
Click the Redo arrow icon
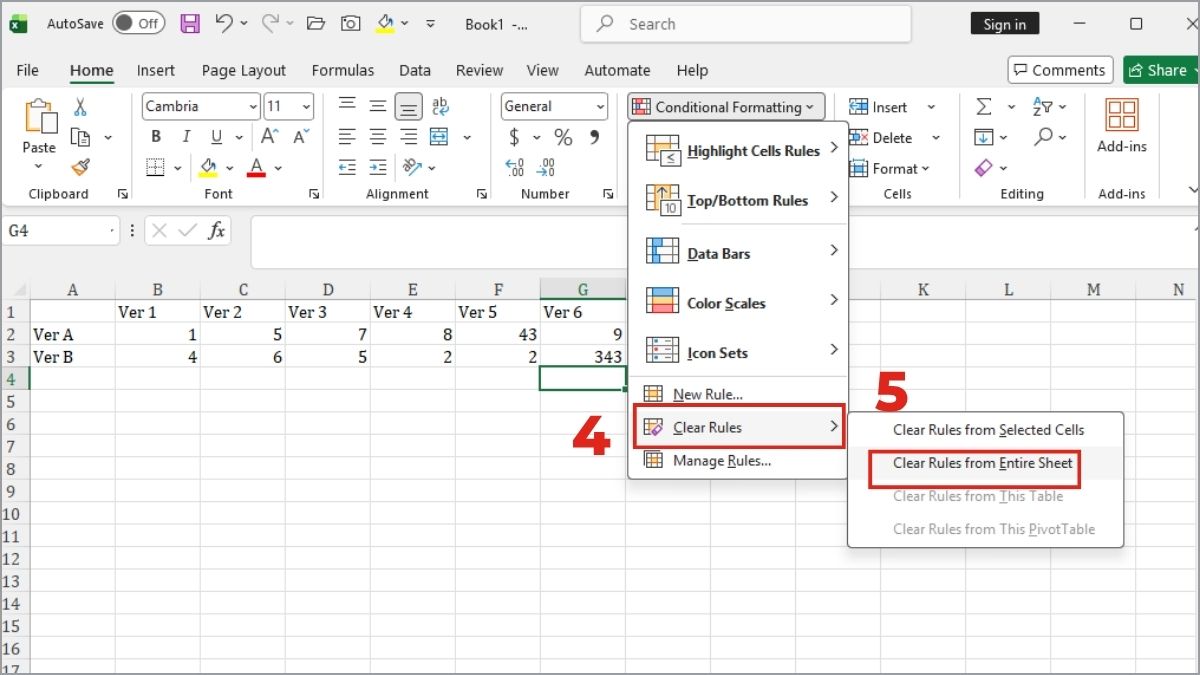click(270, 23)
